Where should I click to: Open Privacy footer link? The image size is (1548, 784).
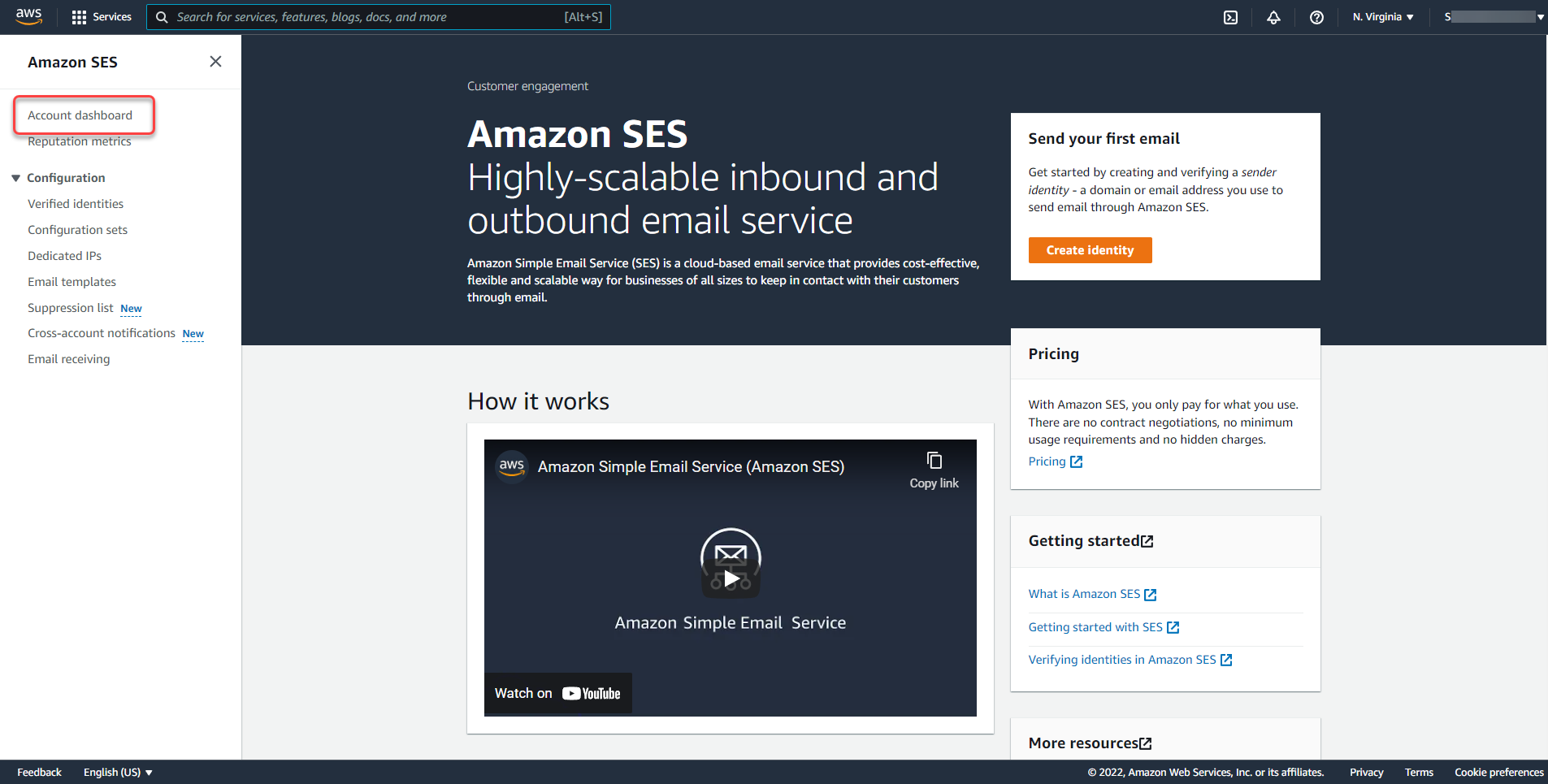(x=1366, y=772)
